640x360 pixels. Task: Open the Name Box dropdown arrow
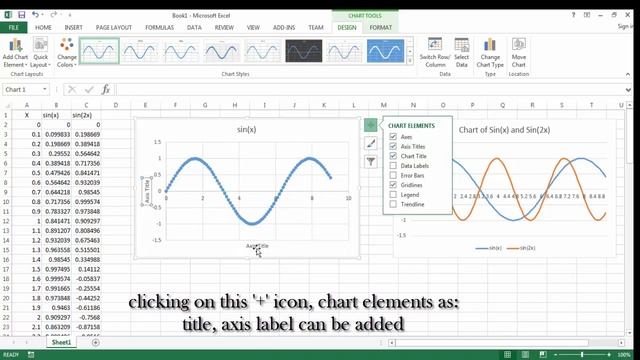(44, 89)
